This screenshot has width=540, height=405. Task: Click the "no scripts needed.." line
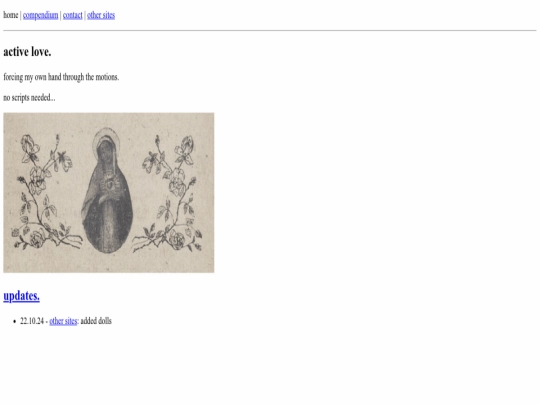click(29, 98)
